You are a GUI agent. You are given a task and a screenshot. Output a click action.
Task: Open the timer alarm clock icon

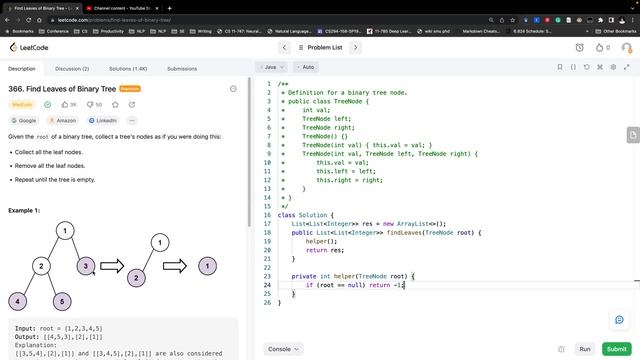point(580,48)
